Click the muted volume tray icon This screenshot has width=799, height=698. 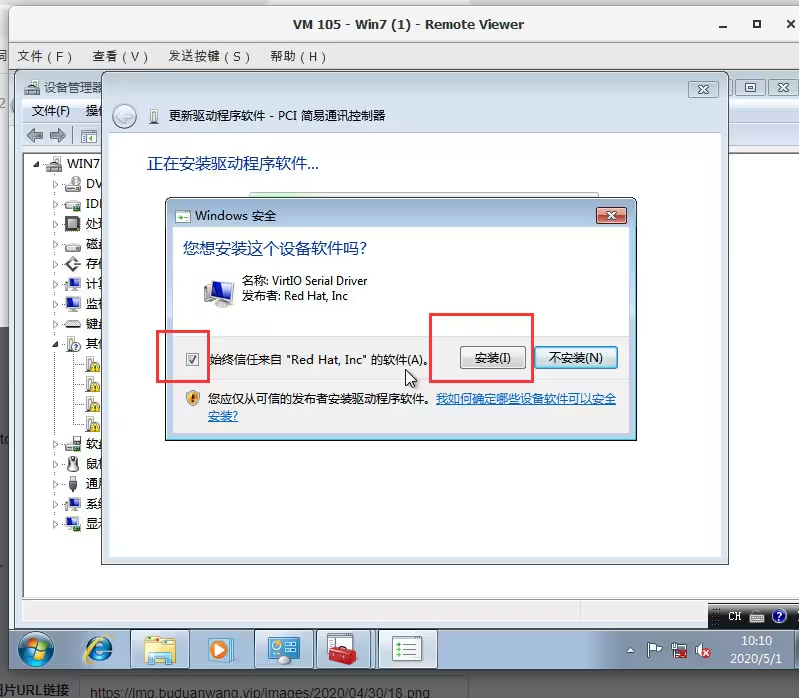pyautogui.click(x=703, y=650)
